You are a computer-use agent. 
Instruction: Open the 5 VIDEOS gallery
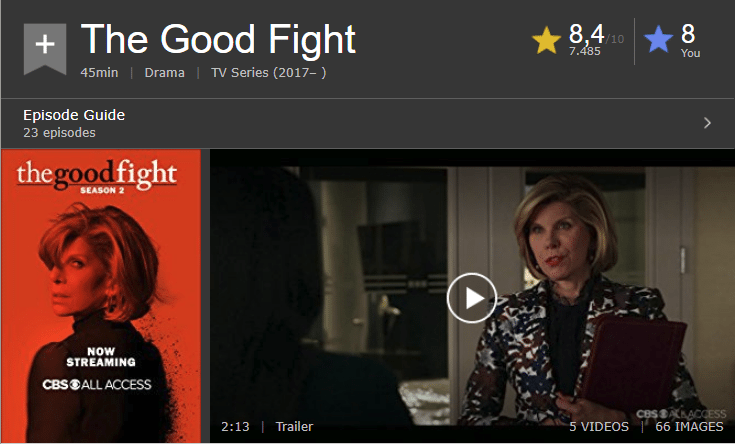[599, 426]
